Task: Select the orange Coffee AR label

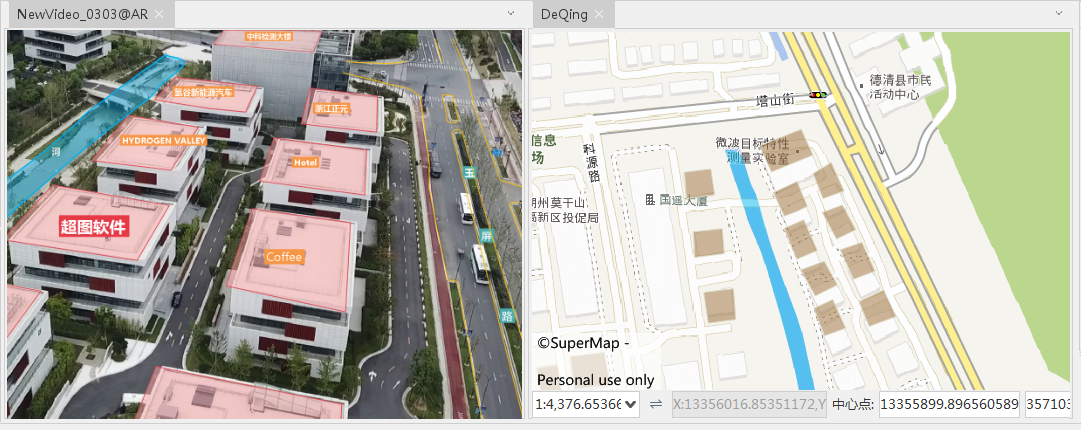Action: tap(283, 257)
